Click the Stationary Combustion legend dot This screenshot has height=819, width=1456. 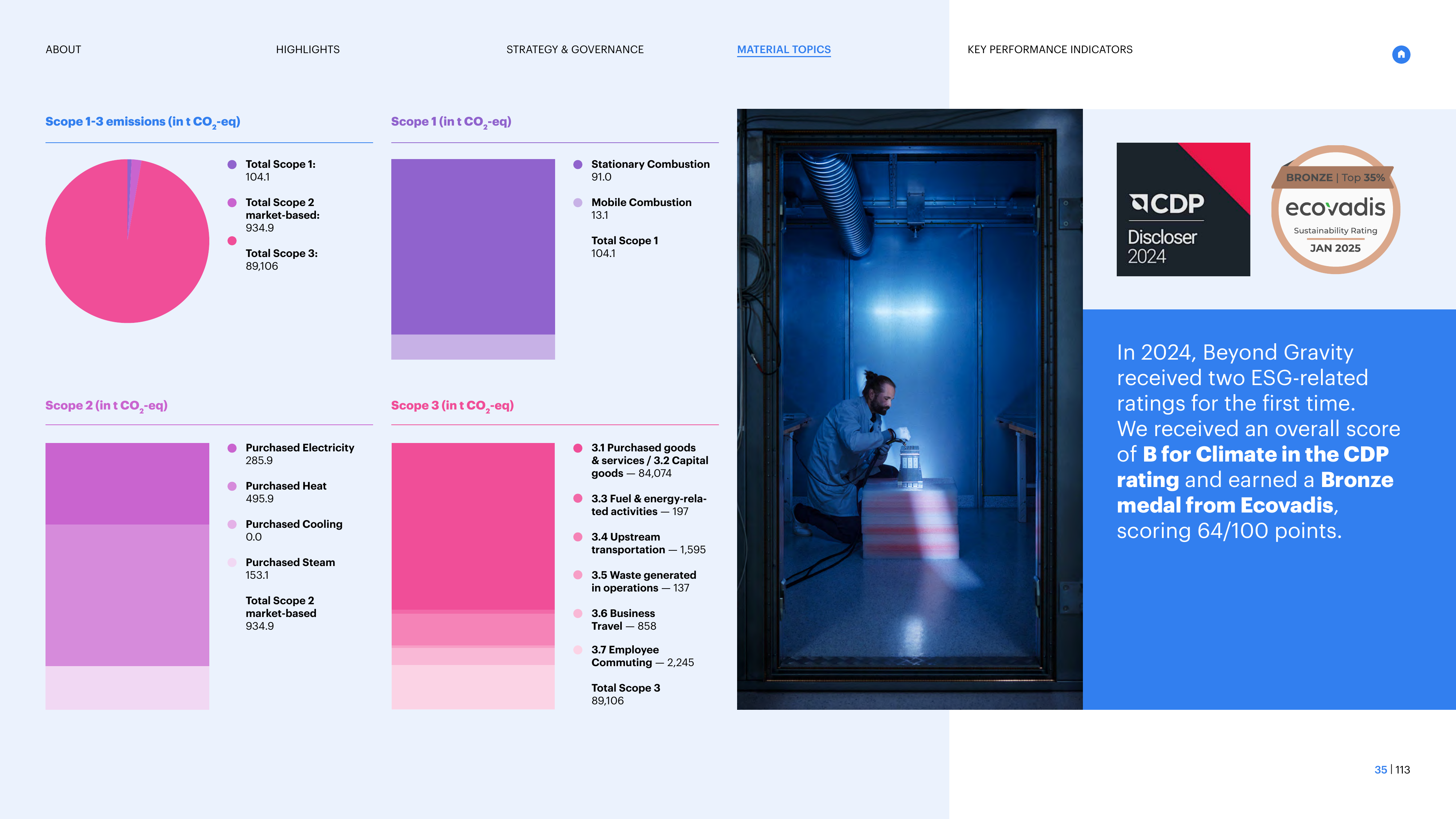pos(578,165)
